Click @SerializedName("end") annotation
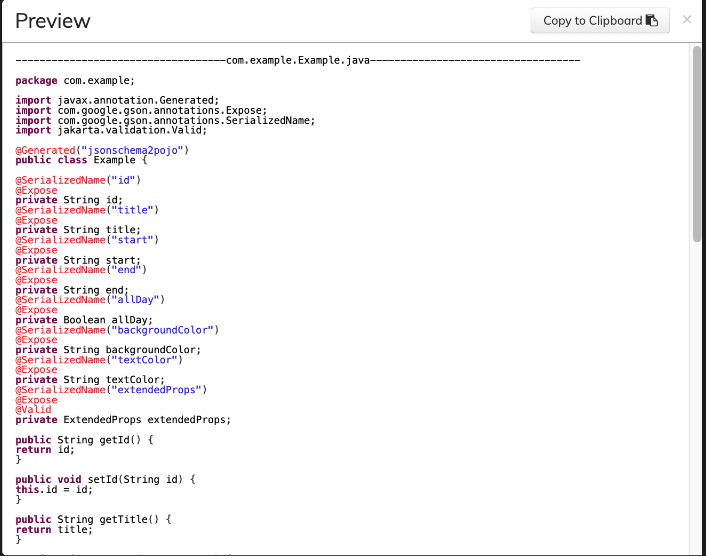Viewport: 706px width, 556px height. click(x=81, y=270)
